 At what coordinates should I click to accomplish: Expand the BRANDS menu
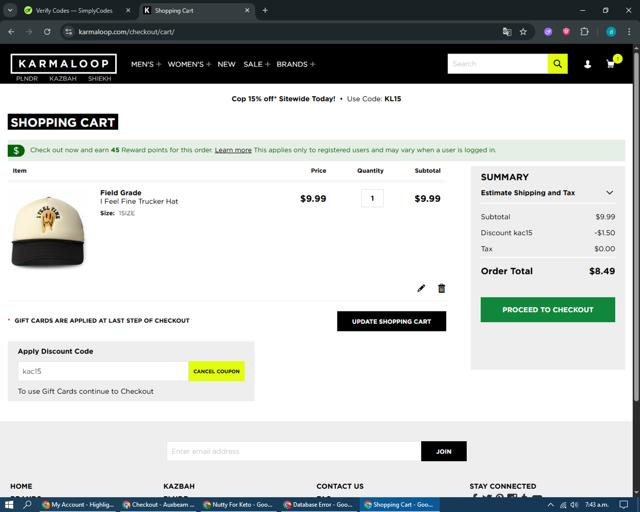click(296, 64)
